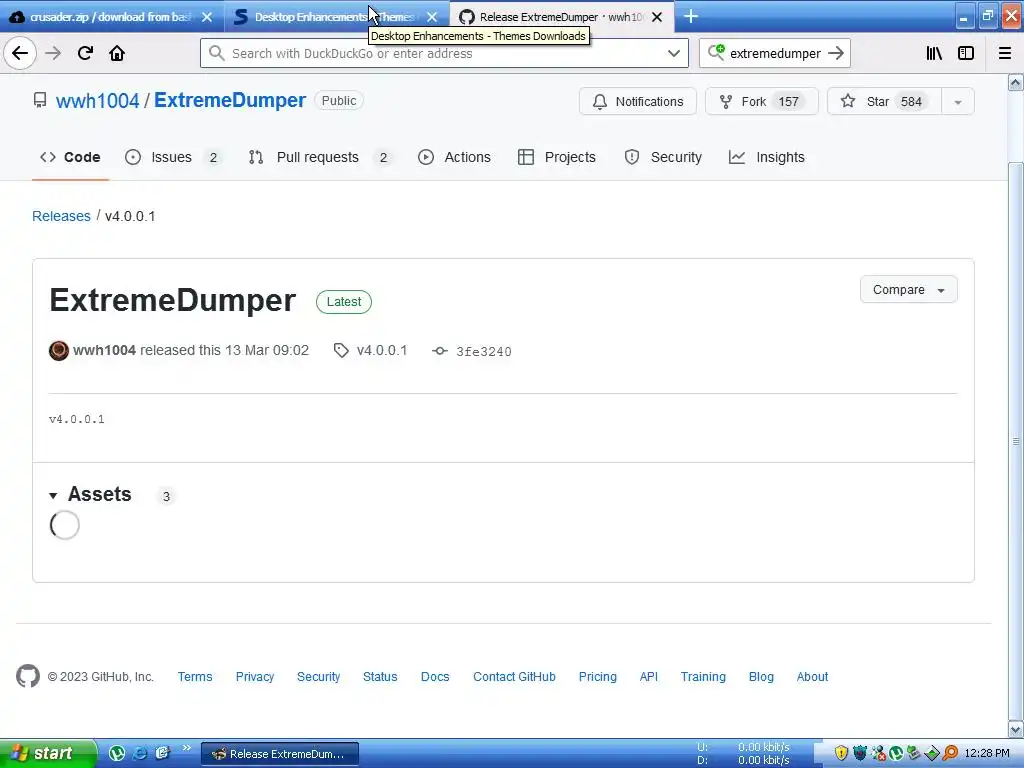Open the search engine magnifier icon
The height and width of the screenshot is (768, 1024).
(x=716, y=52)
